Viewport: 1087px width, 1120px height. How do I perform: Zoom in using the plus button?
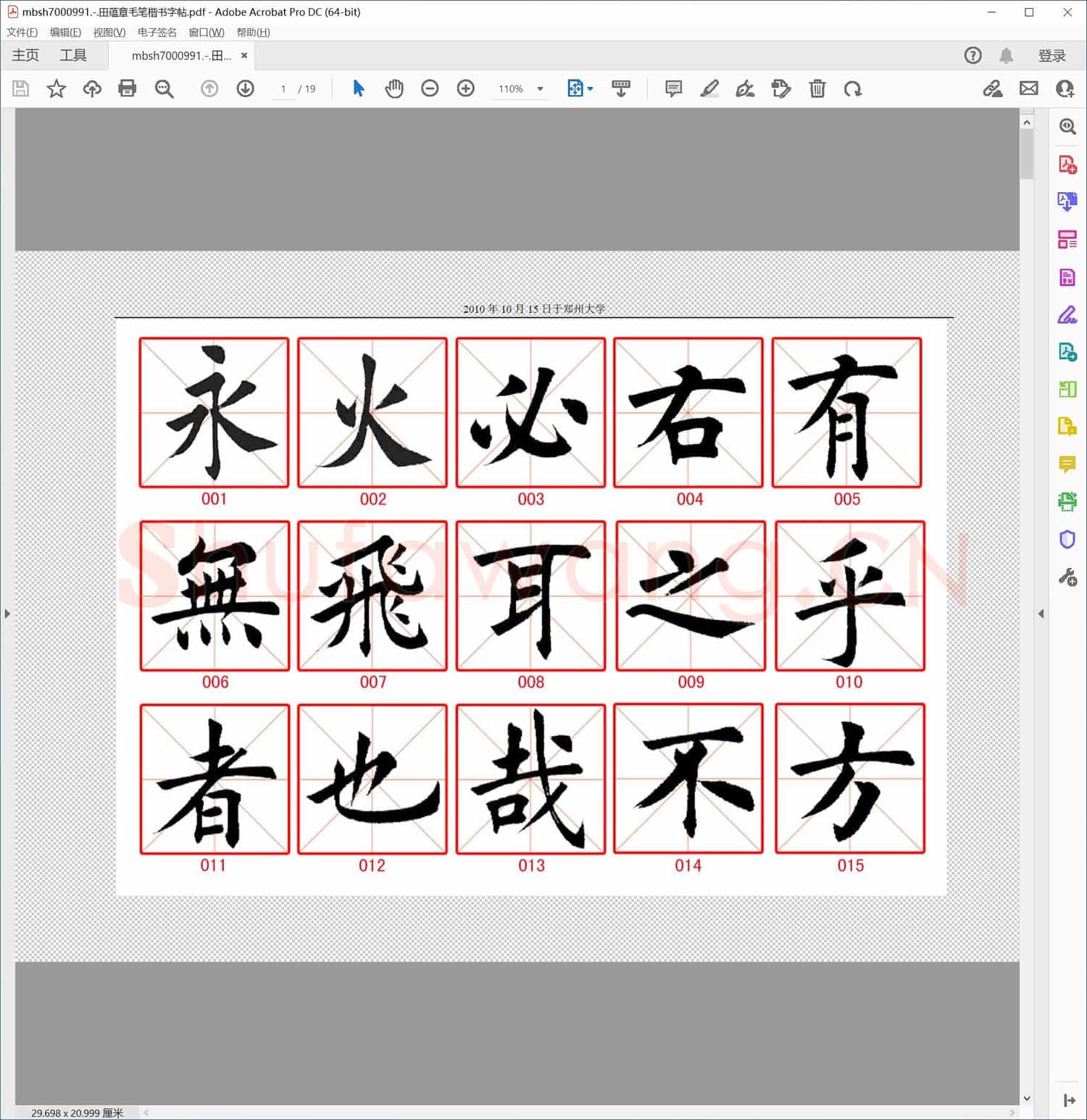coord(466,88)
